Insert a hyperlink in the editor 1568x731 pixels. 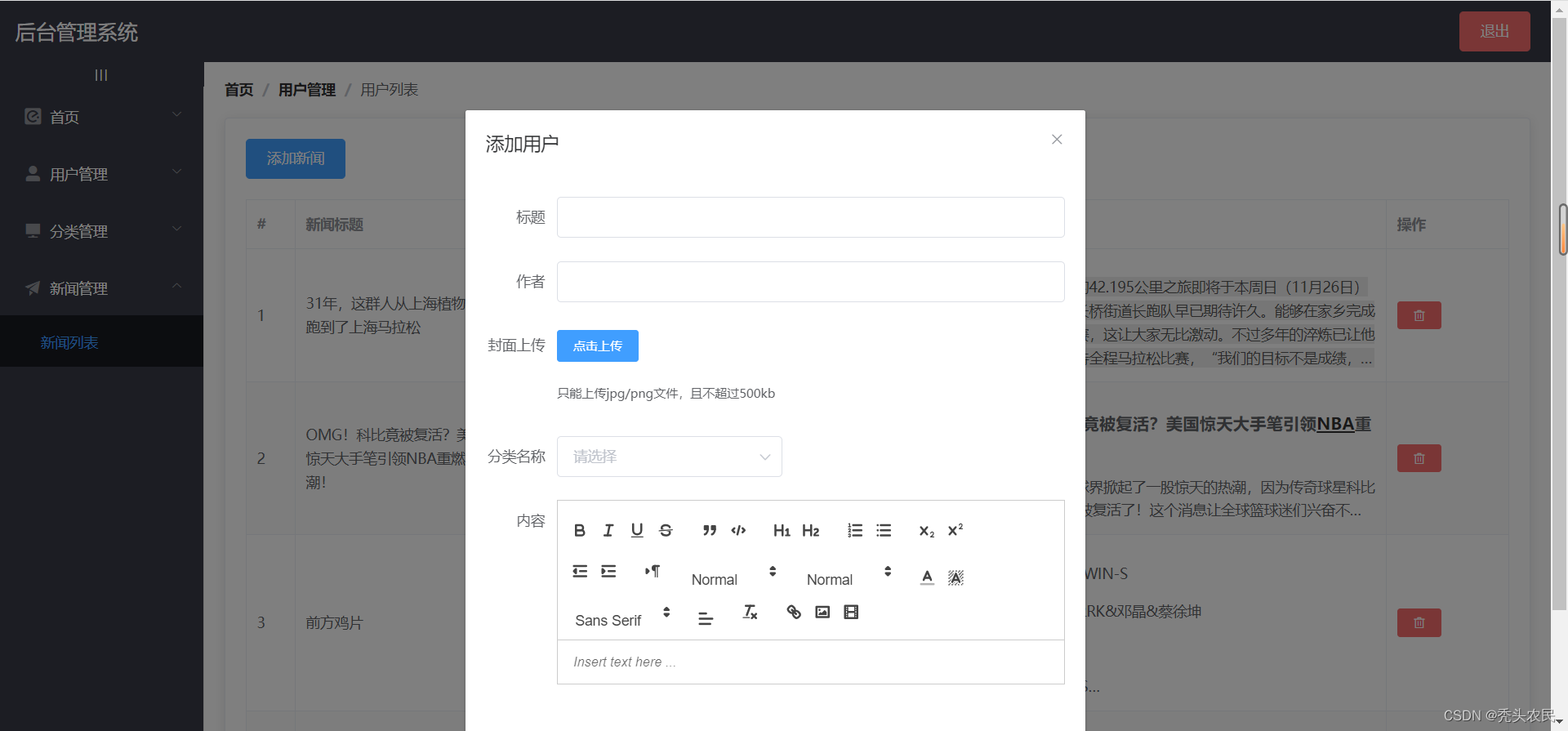click(x=794, y=612)
